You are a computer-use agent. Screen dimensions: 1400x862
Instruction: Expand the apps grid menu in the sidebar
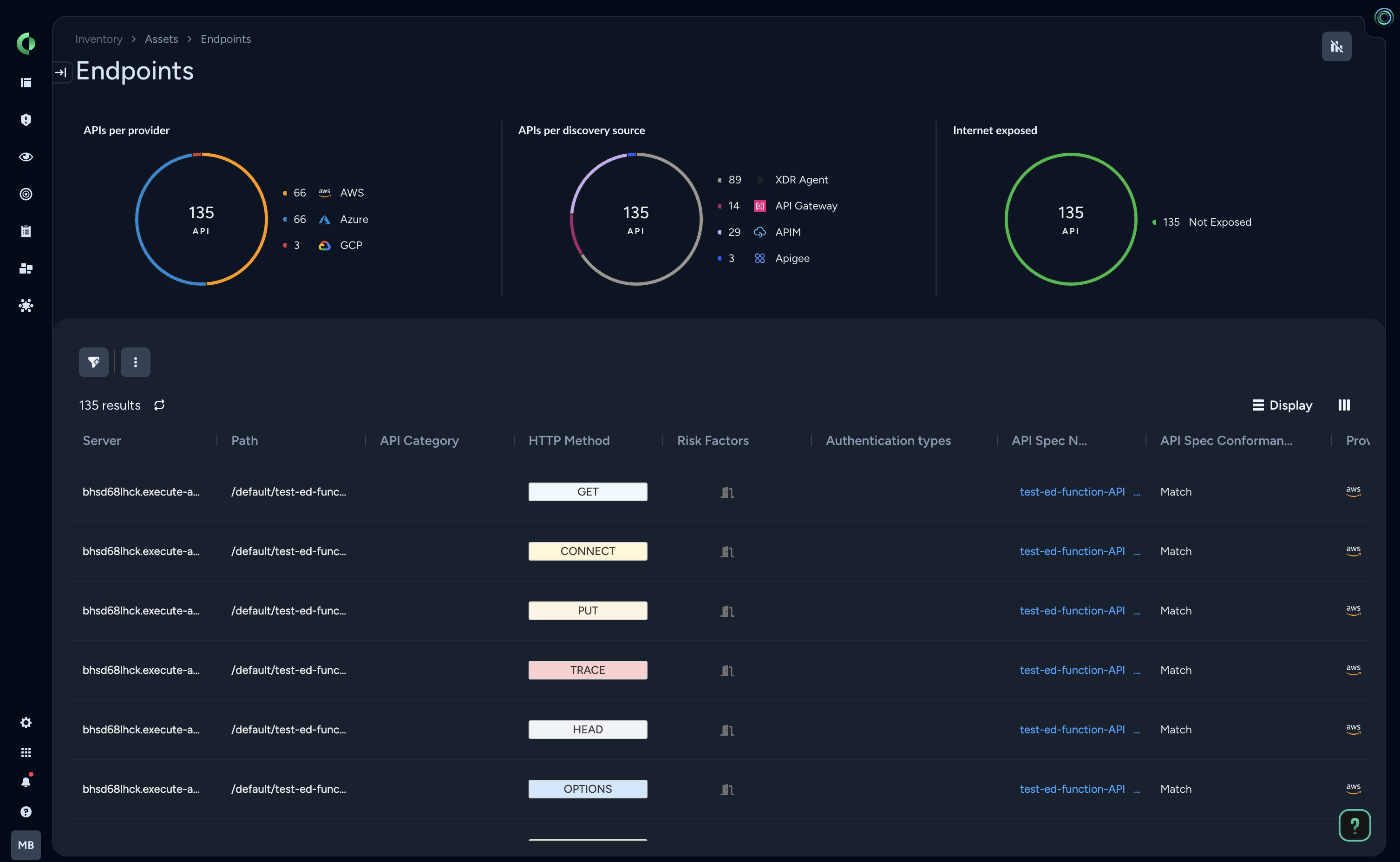point(26,751)
